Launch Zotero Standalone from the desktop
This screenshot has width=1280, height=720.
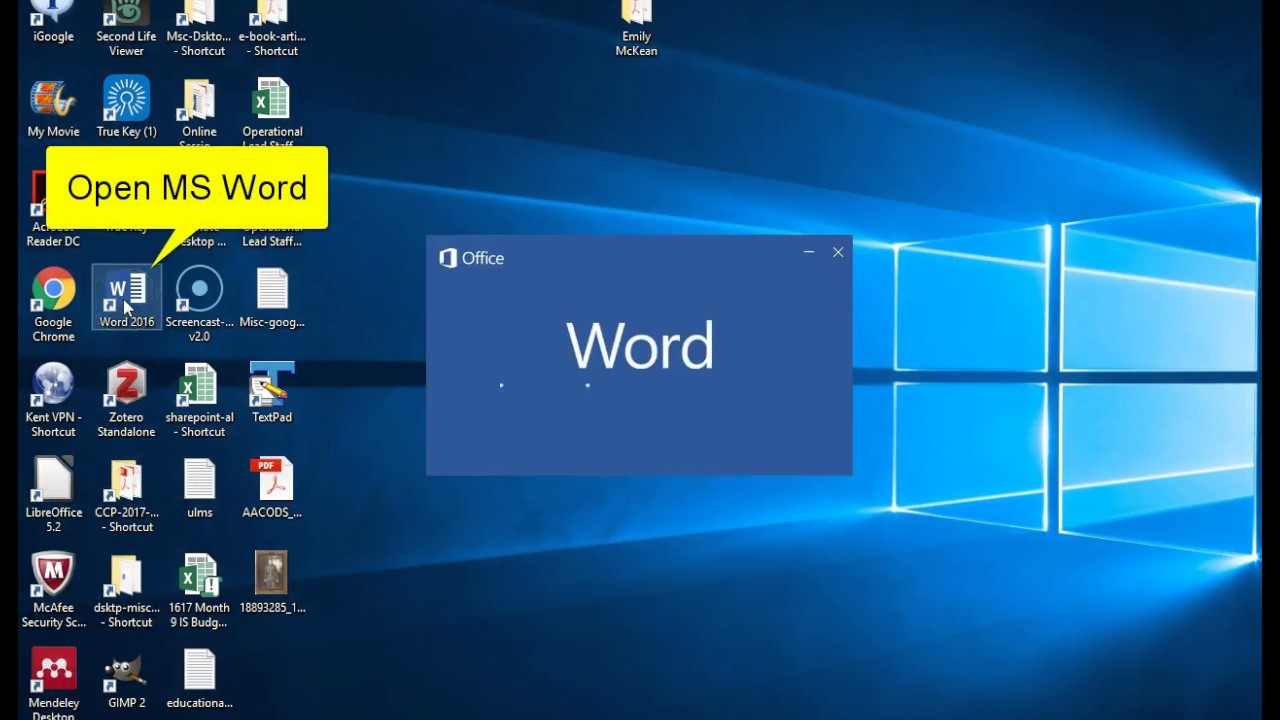click(x=126, y=400)
